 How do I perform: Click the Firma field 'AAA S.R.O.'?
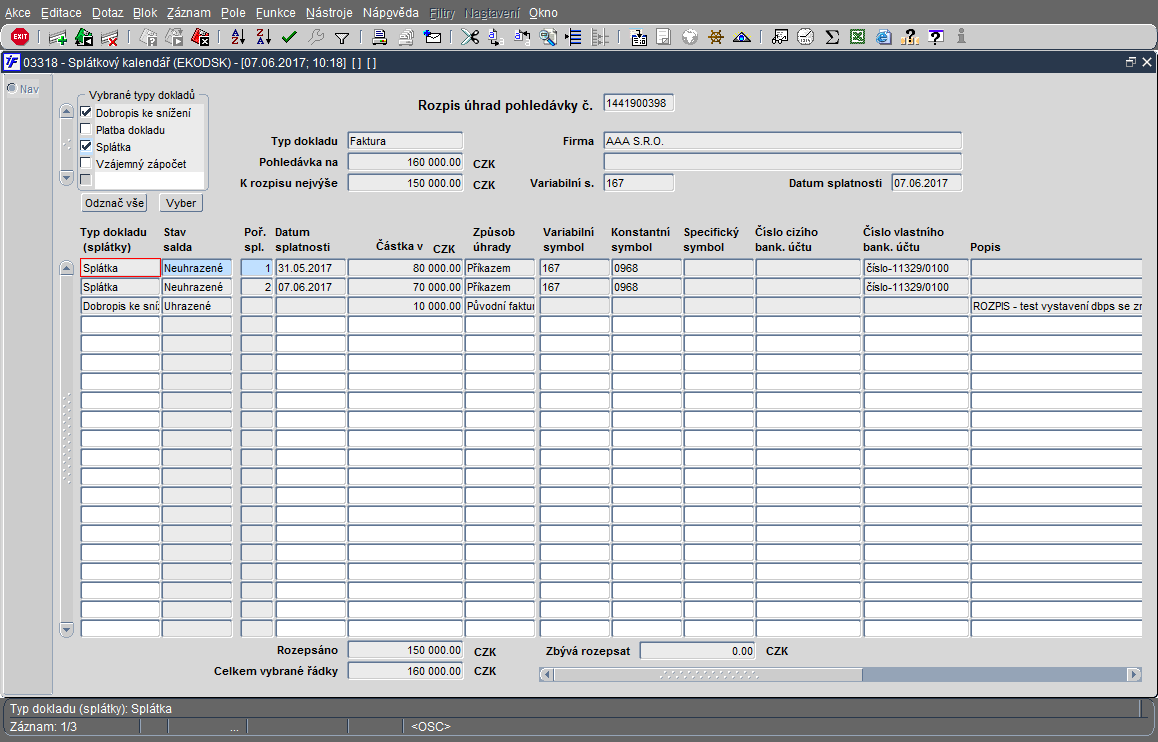click(x=783, y=141)
